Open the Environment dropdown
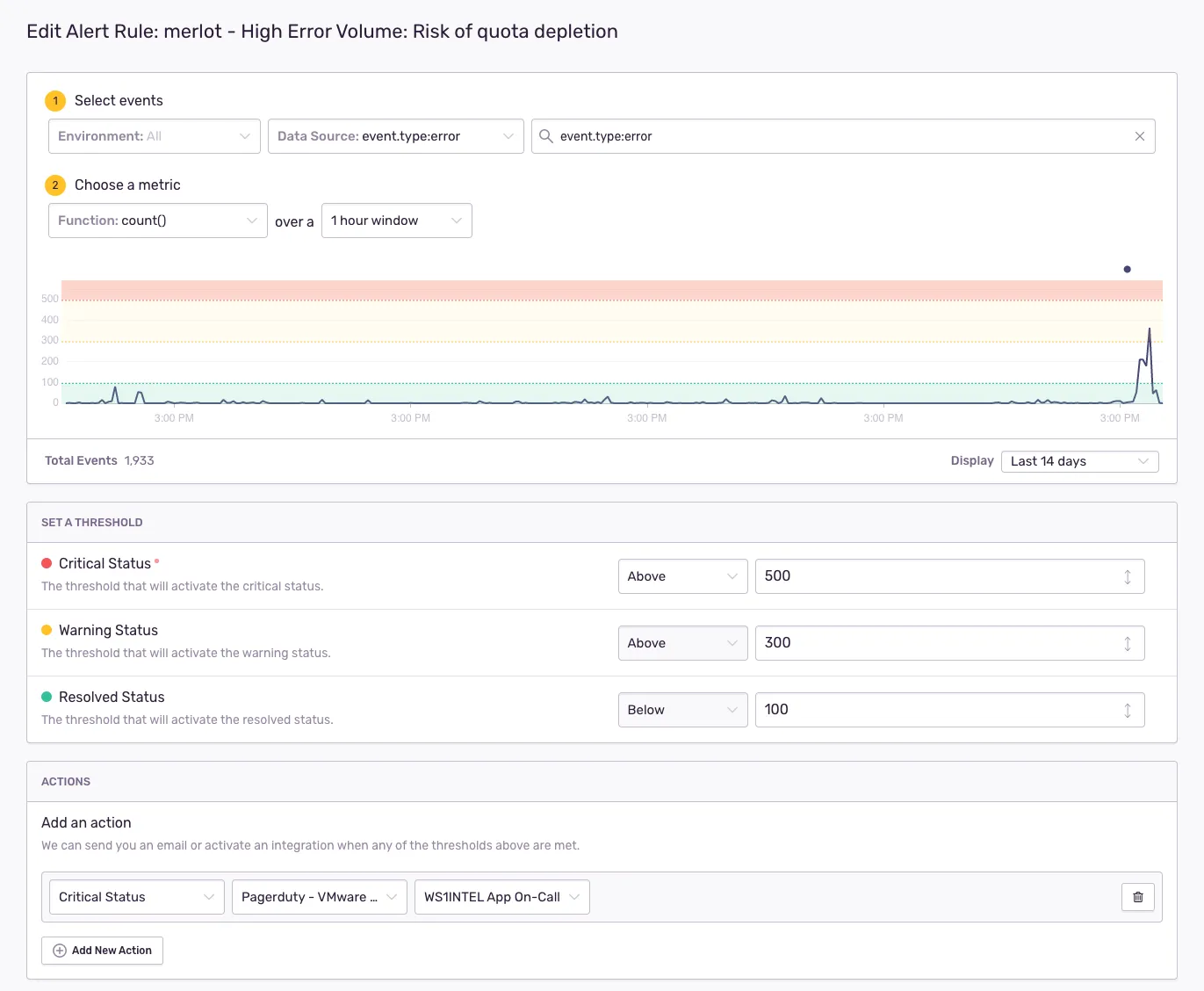This screenshot has height=991, width=1204. [155, 136]
